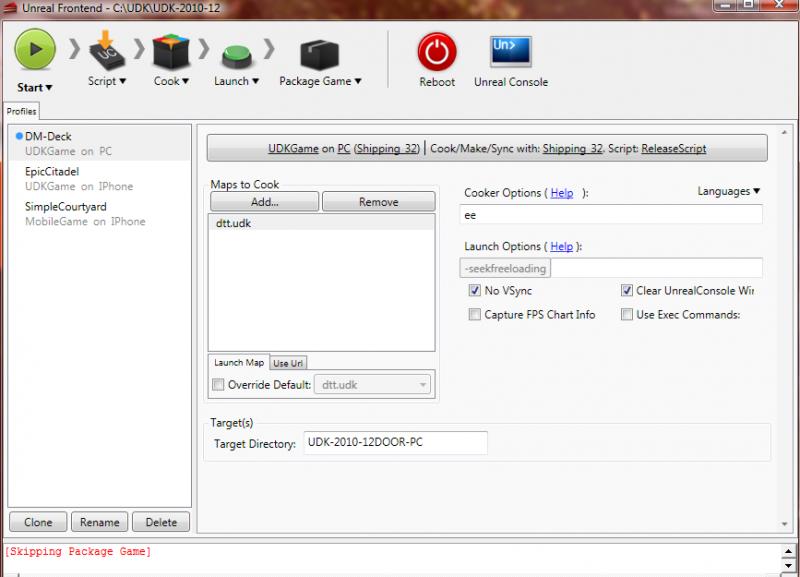Open the Start dropdown arrow
This screenshot has width=800, height=577.
pyautogui.click(x=49, y=88)
